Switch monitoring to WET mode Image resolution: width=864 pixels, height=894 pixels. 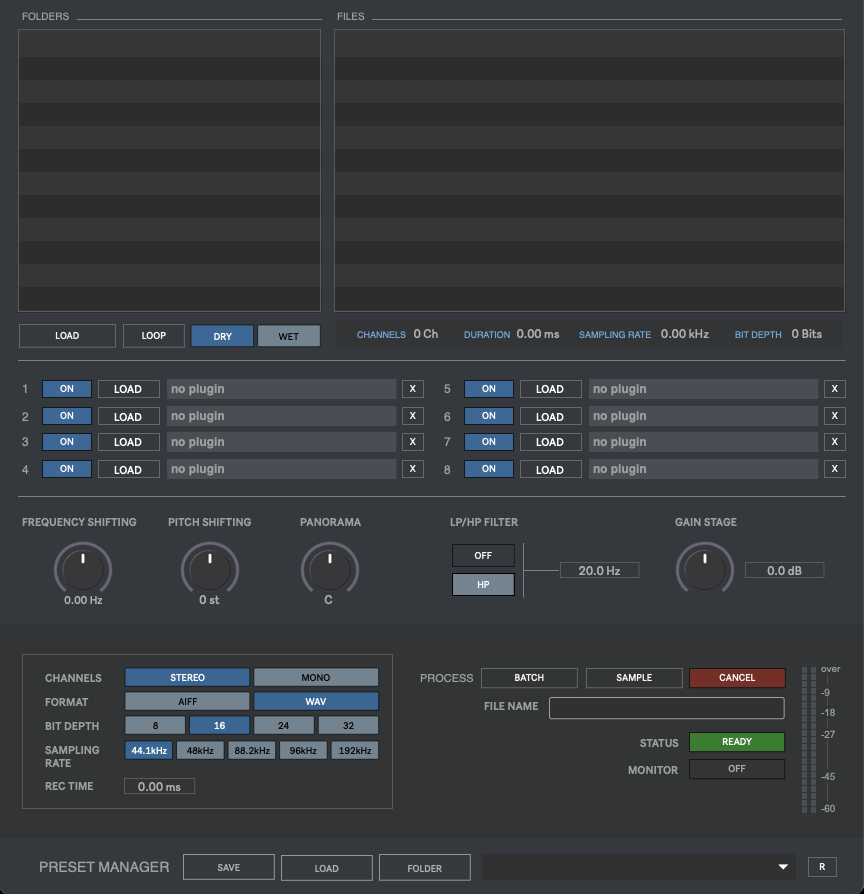[289, 335]
